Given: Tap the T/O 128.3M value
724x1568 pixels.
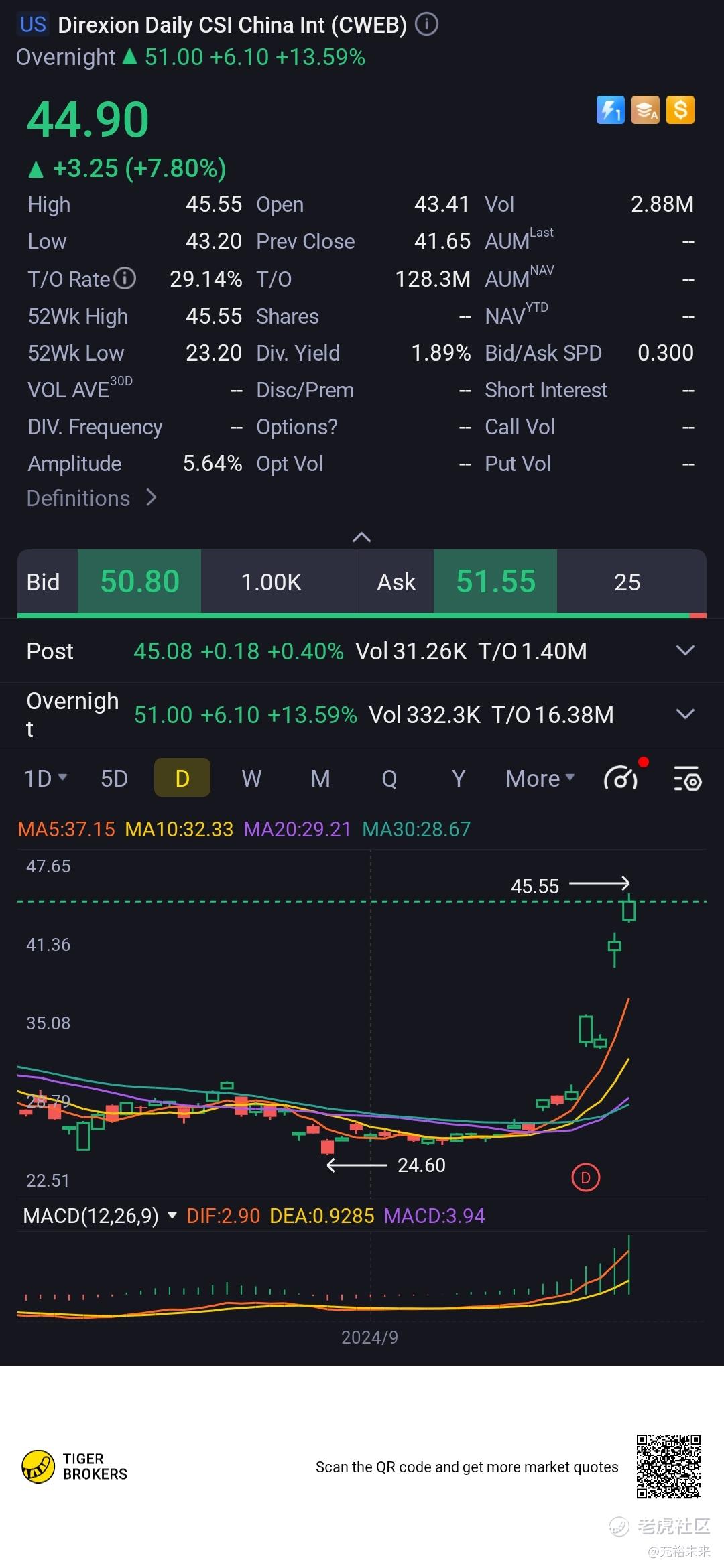Looking at the screenshot, I should pyautogui.click(x=433, y=279).
